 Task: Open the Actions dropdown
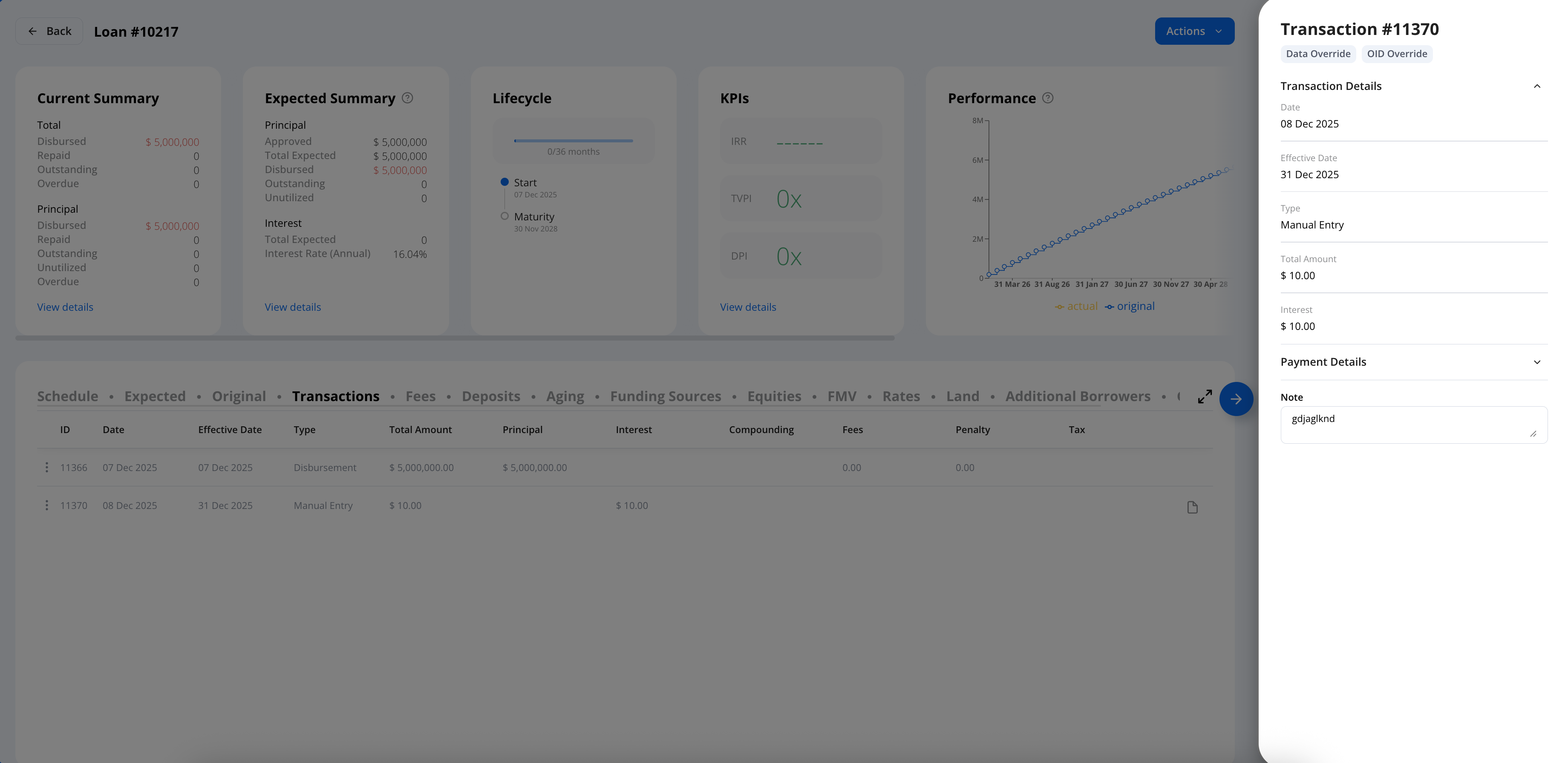click(1194, 31)
